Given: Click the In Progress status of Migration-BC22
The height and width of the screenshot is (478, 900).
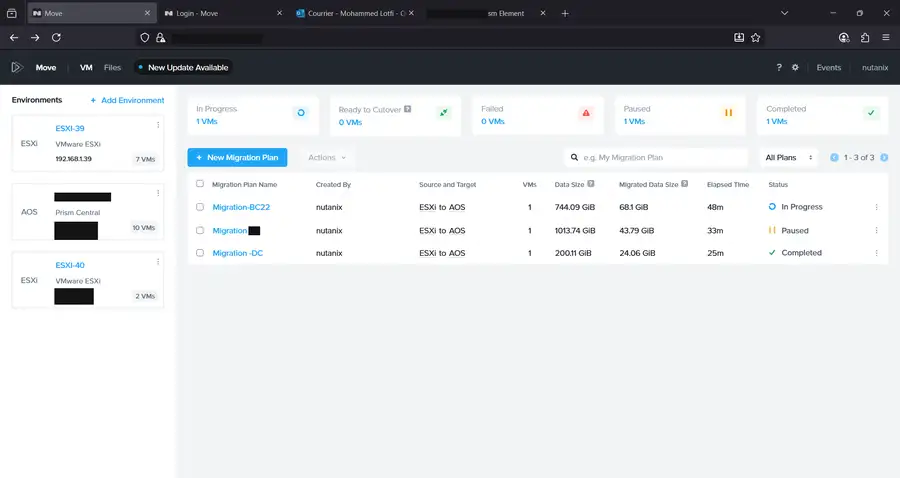Looking at the screenshot, I should click(796, 207).
